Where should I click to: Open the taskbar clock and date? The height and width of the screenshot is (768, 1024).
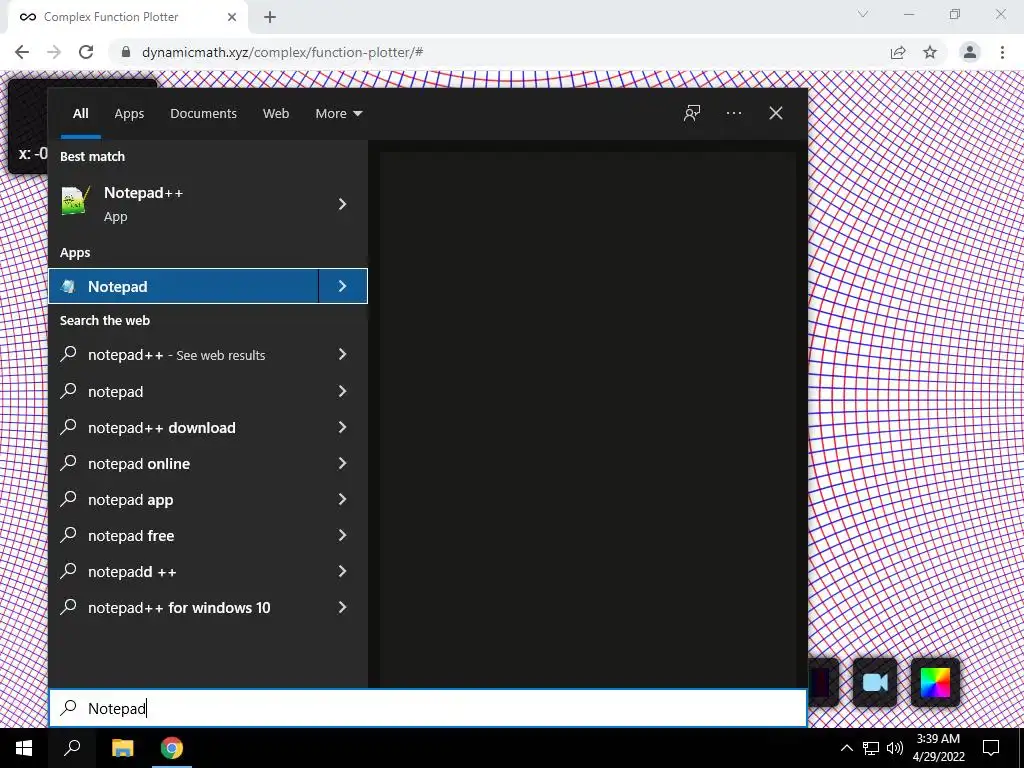click(x=938, y=748)
